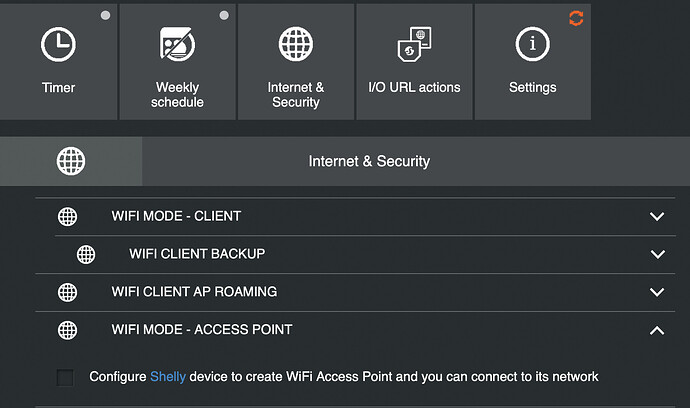Enable the WiFi Access Point checkbox
This screenshot has height=408, width=690.
[65, 377]
